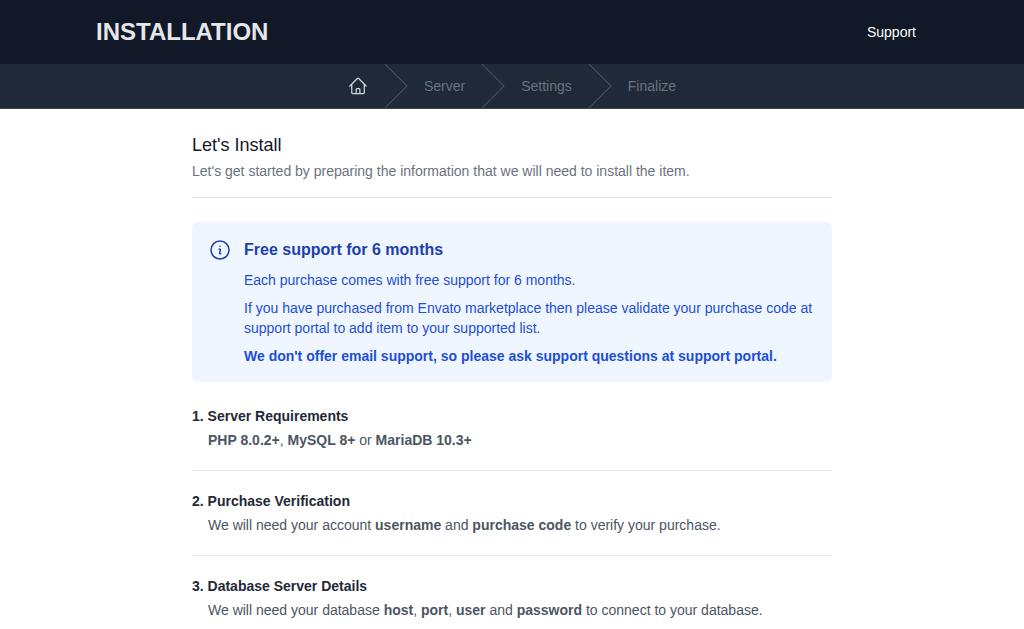Click the "3. Database Server Details" heading
This screenshot has width=1024, height=629.
(279, 586)
